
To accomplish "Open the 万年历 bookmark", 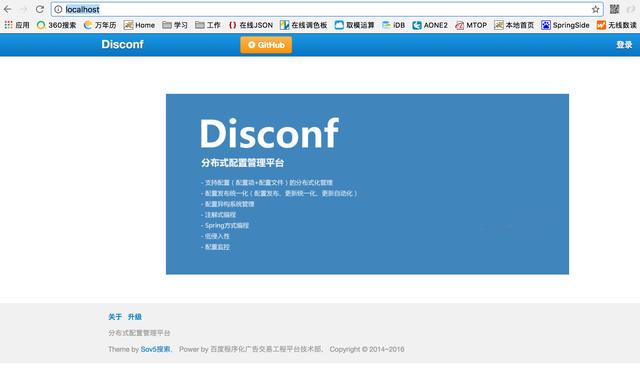I will tap(100, 25).
